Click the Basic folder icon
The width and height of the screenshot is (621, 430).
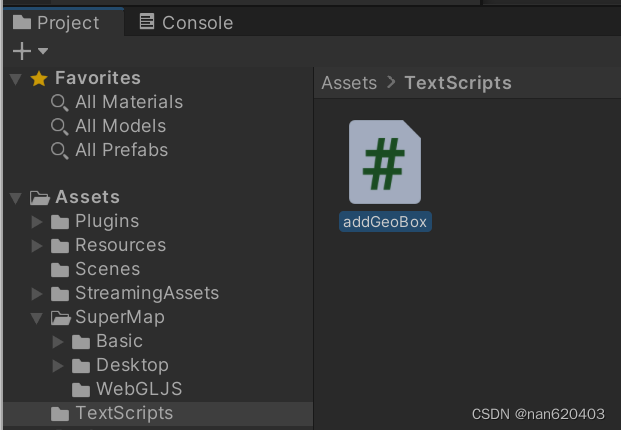coord(81,342)
